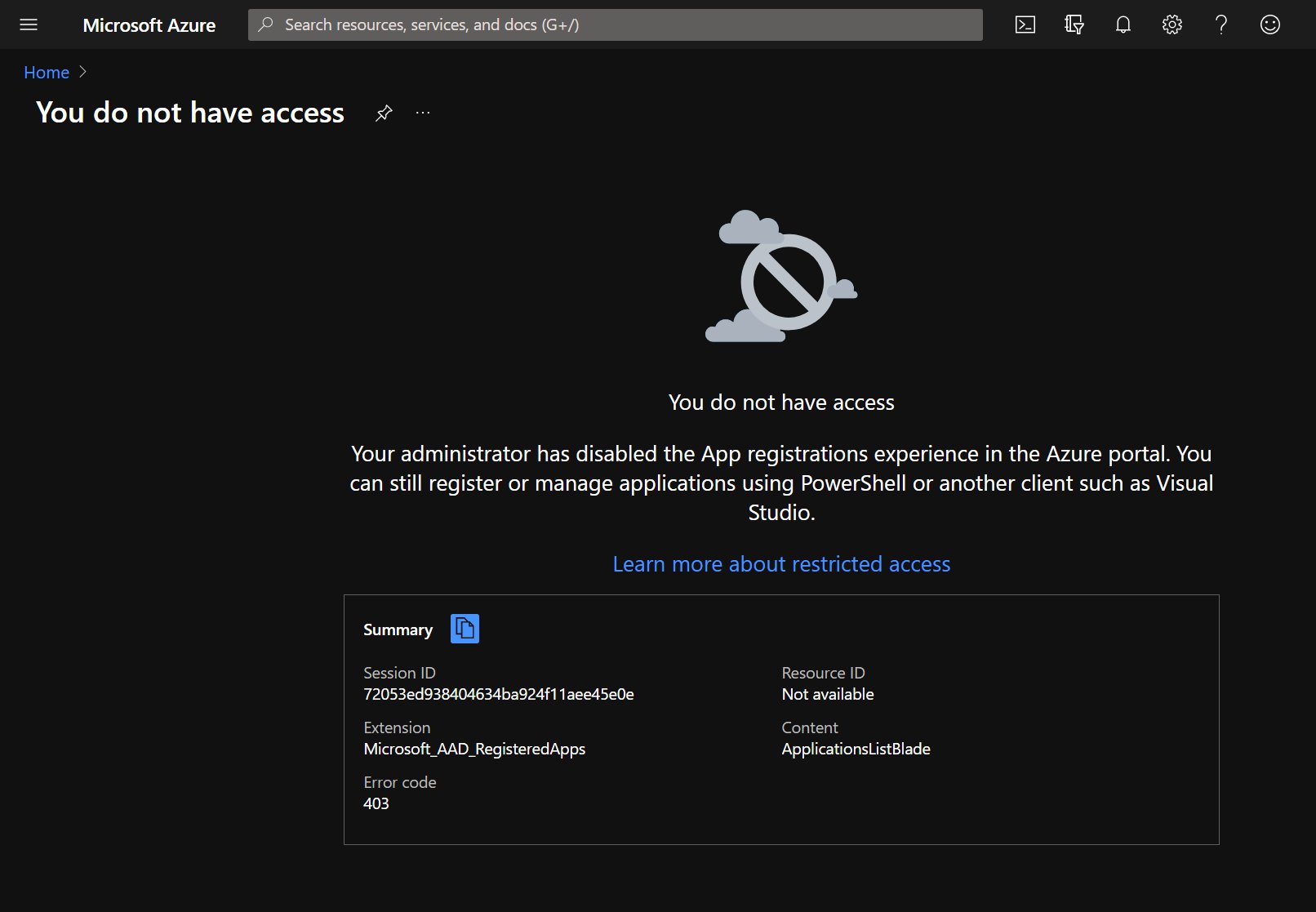Open the Help question mark icon
The image size is (1316, 912).
pos(1221,24)
